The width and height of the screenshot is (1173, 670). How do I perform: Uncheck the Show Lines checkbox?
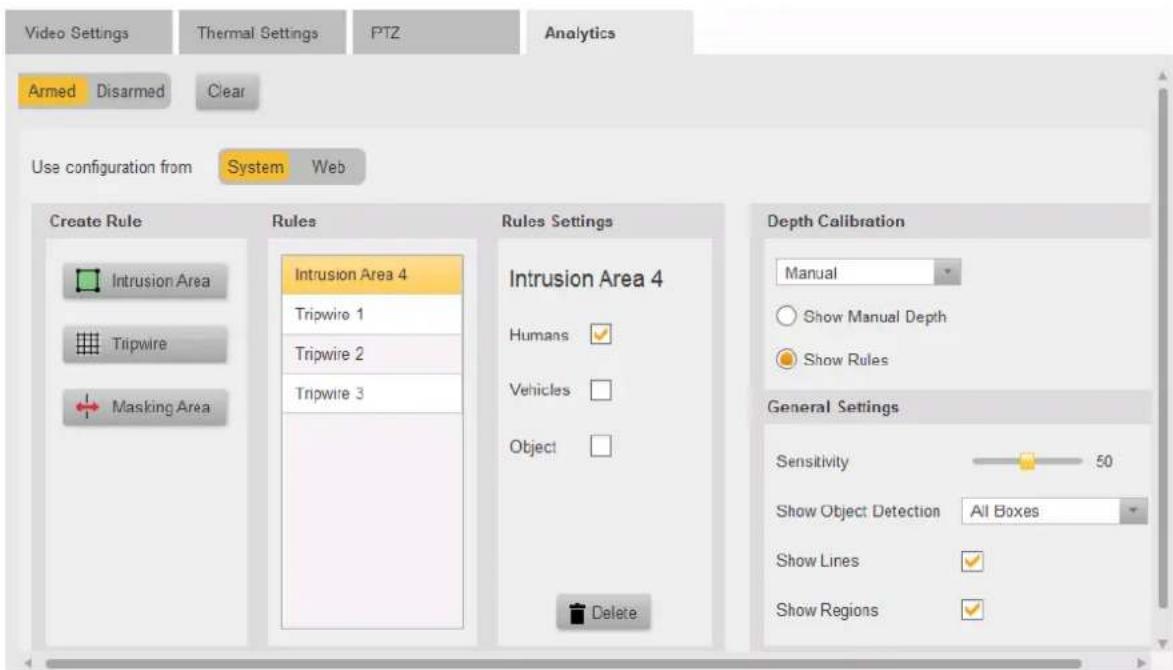[972, 561]
